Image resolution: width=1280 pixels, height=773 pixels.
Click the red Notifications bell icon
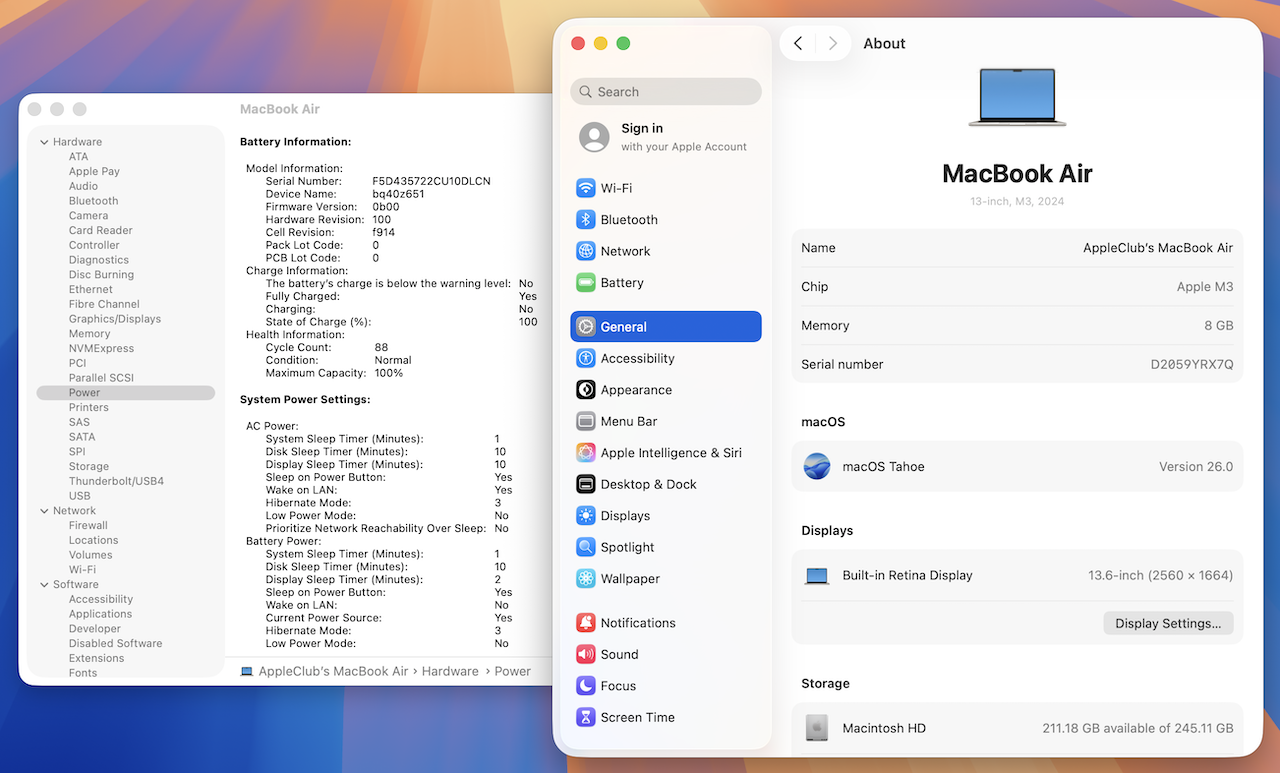point(586,623)
